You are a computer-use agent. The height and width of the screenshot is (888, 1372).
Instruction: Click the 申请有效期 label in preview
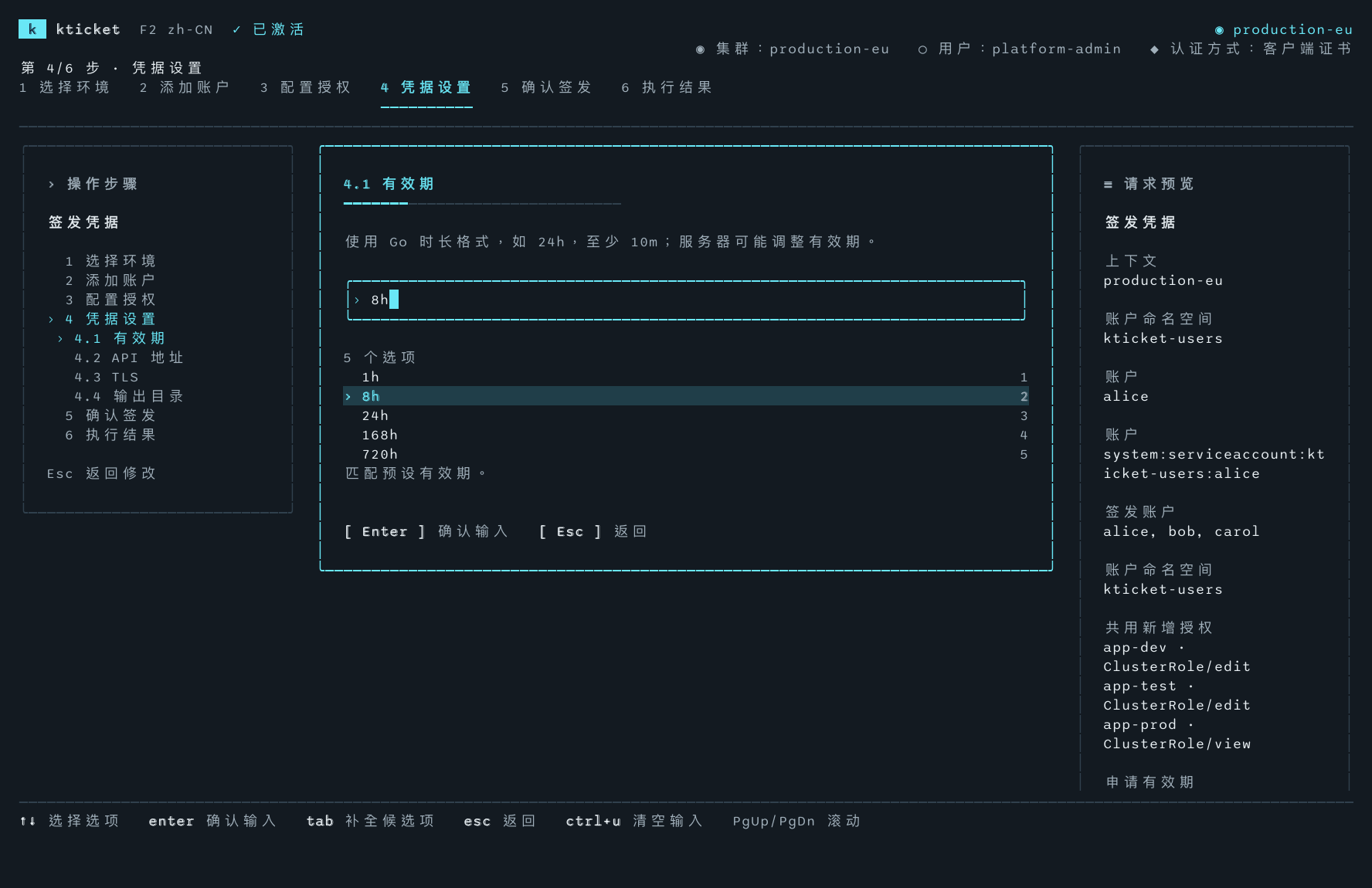click(x=1150, y=782)
